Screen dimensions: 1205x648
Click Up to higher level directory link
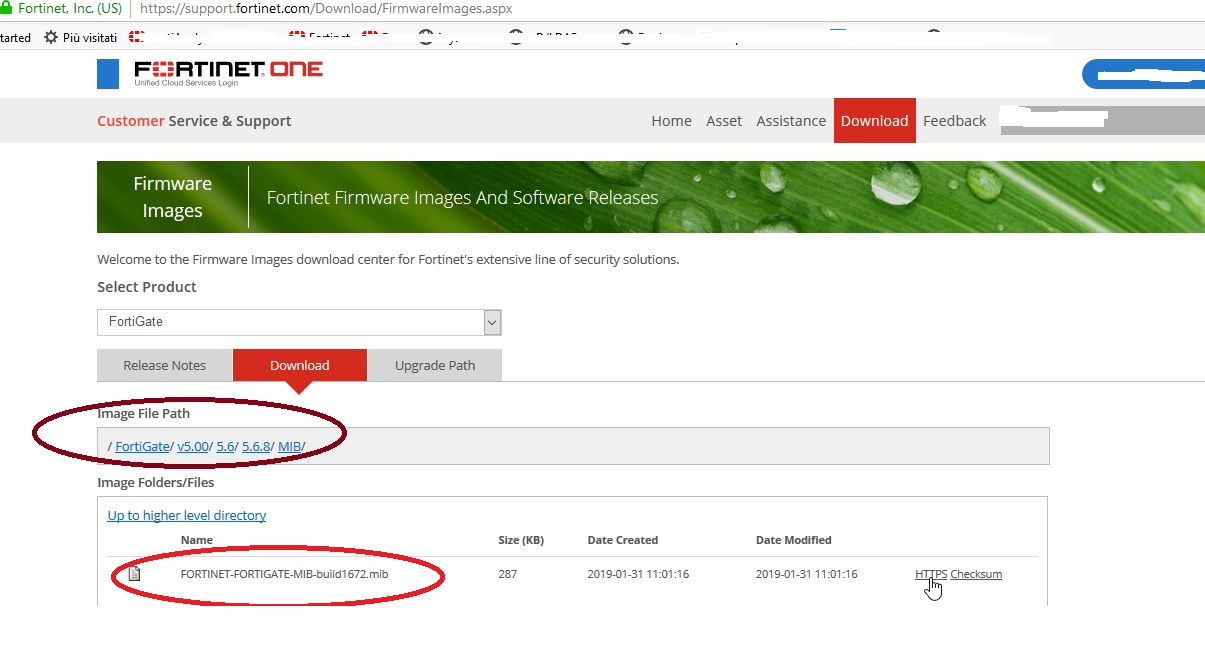[x=187, y=515]
